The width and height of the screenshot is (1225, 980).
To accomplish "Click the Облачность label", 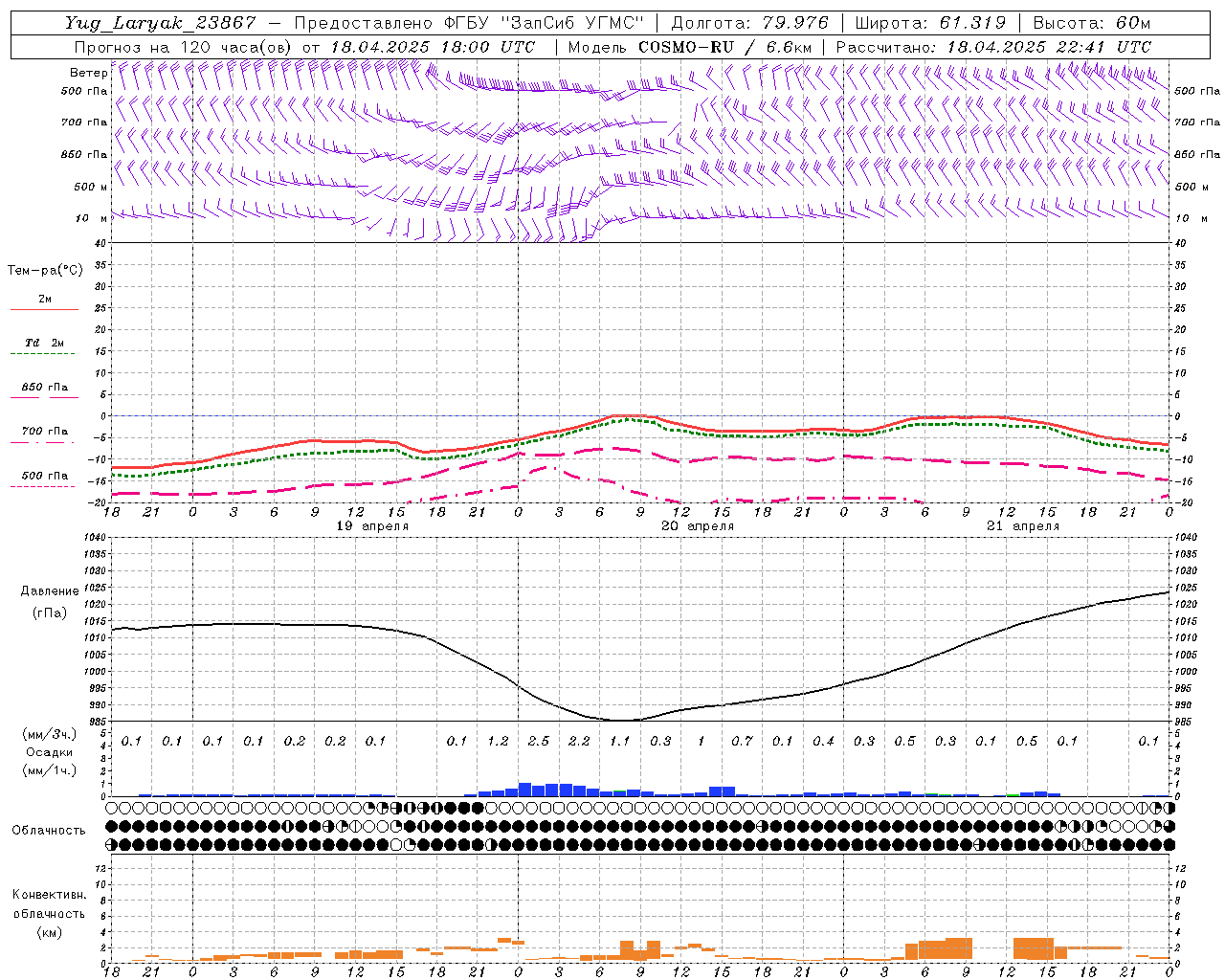I will pos(49,830).
